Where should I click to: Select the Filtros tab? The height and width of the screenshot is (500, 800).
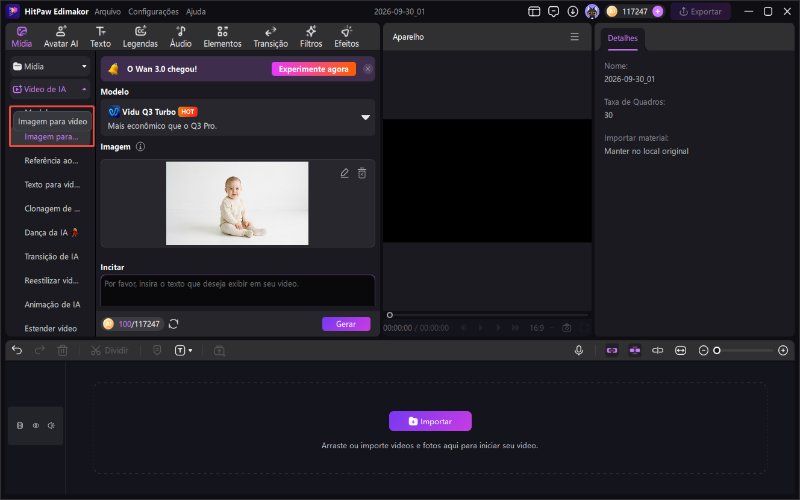(311, 37)
